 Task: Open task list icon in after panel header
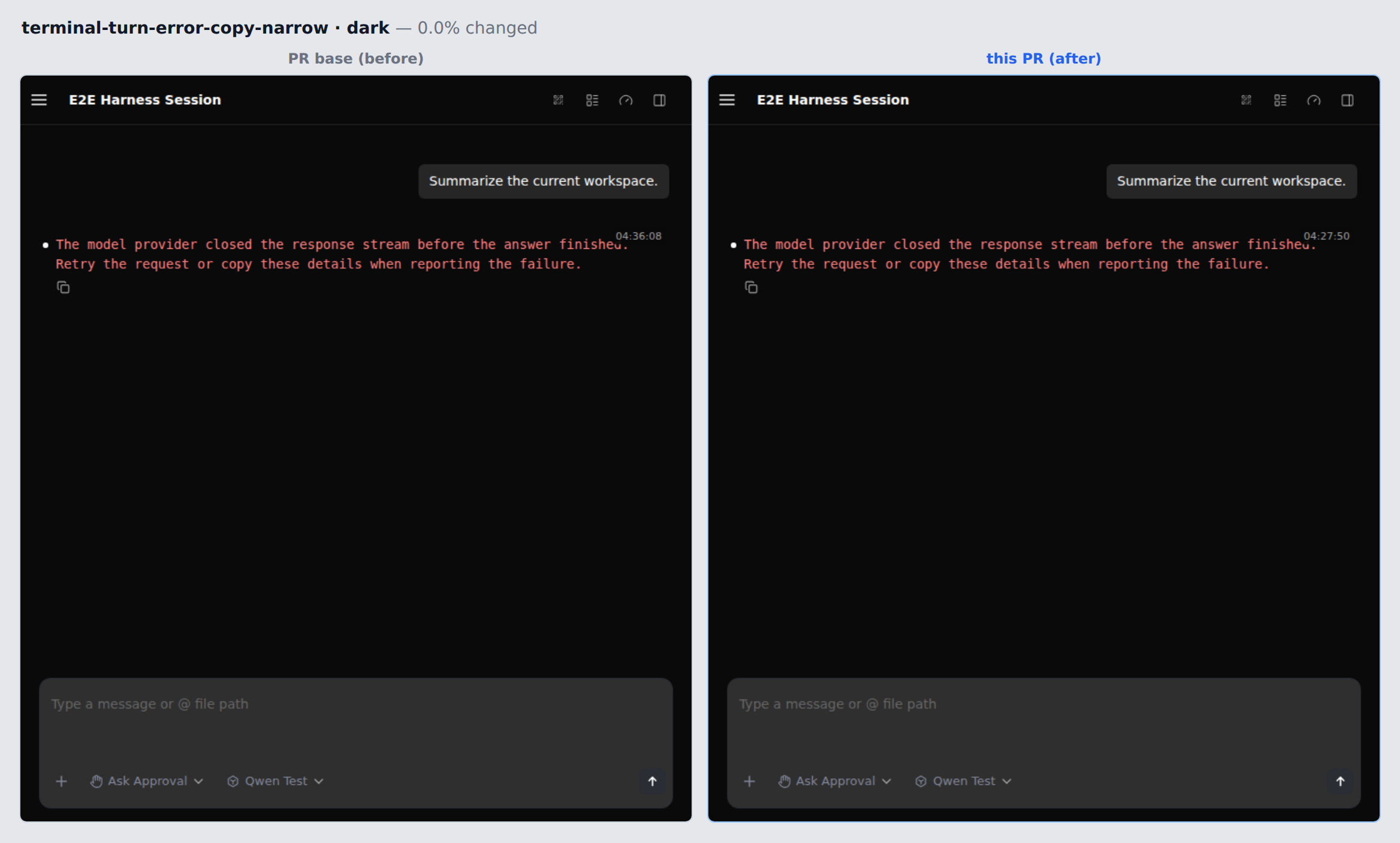[1280, 100]
